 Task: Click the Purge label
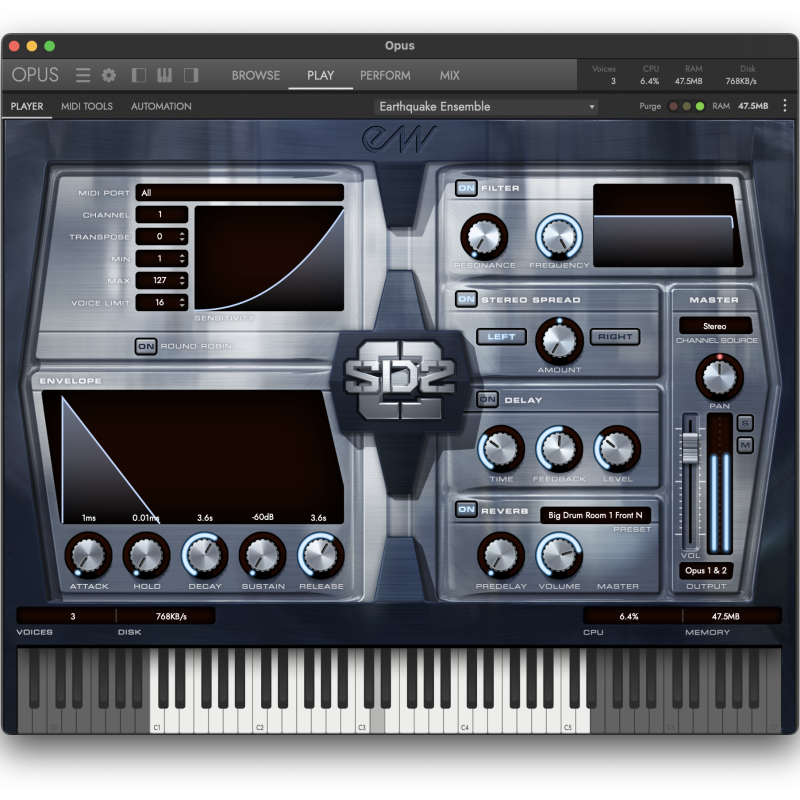click(650, 106)
